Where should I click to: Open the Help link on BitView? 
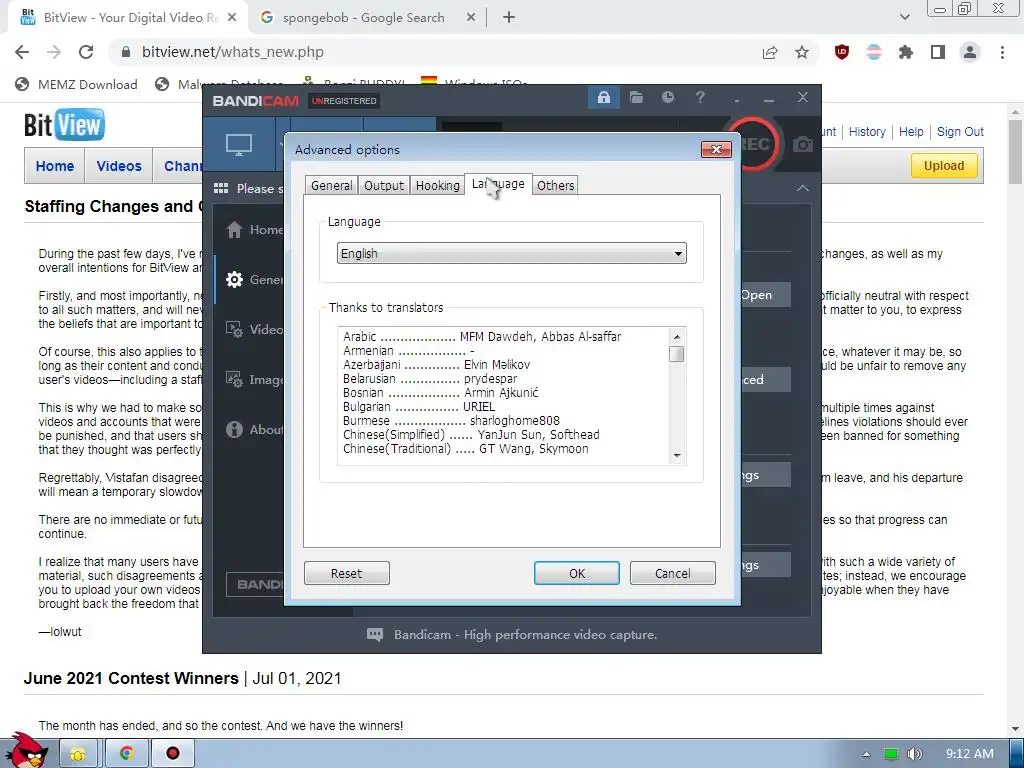[x=911, y=131]
